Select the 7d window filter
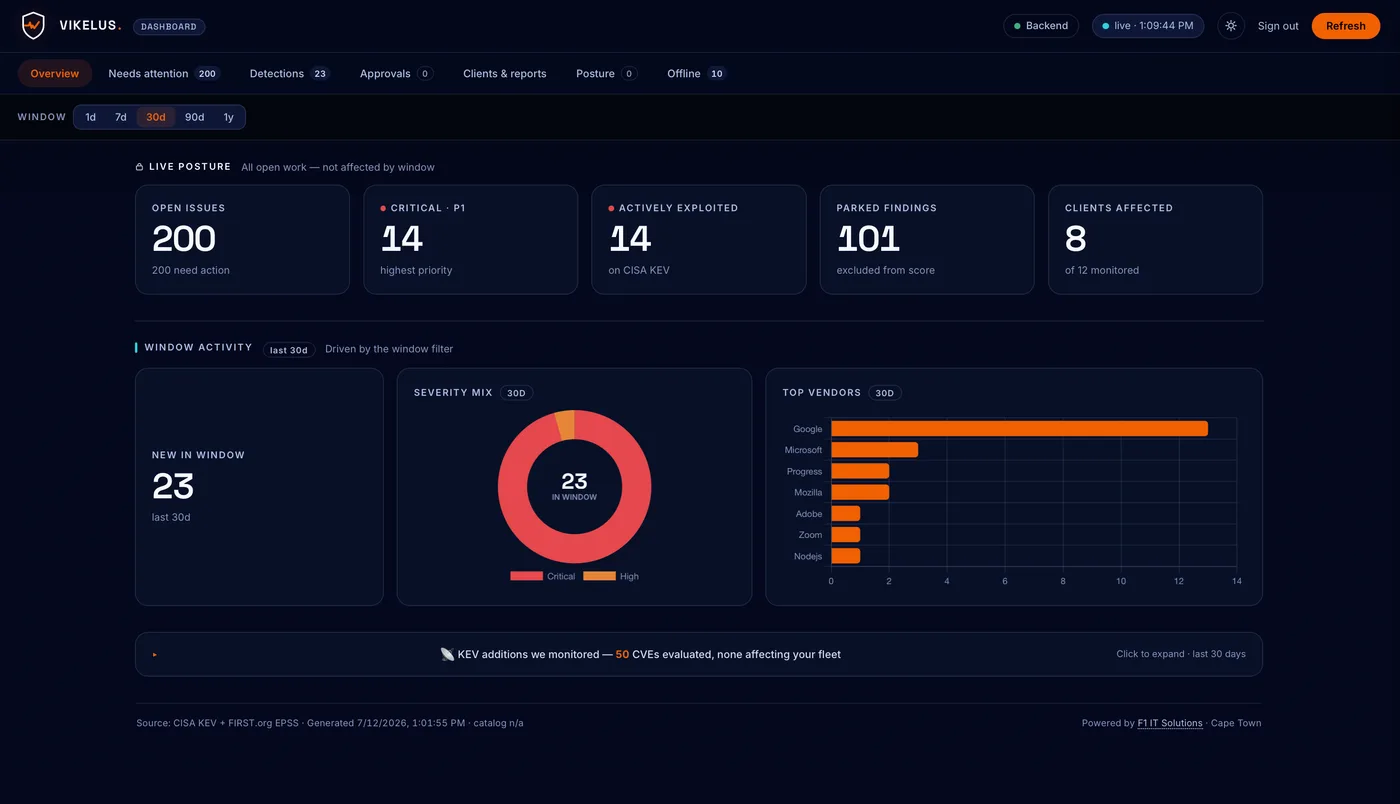This screenshot has height=804, width=1400. (x=121, y=117)
